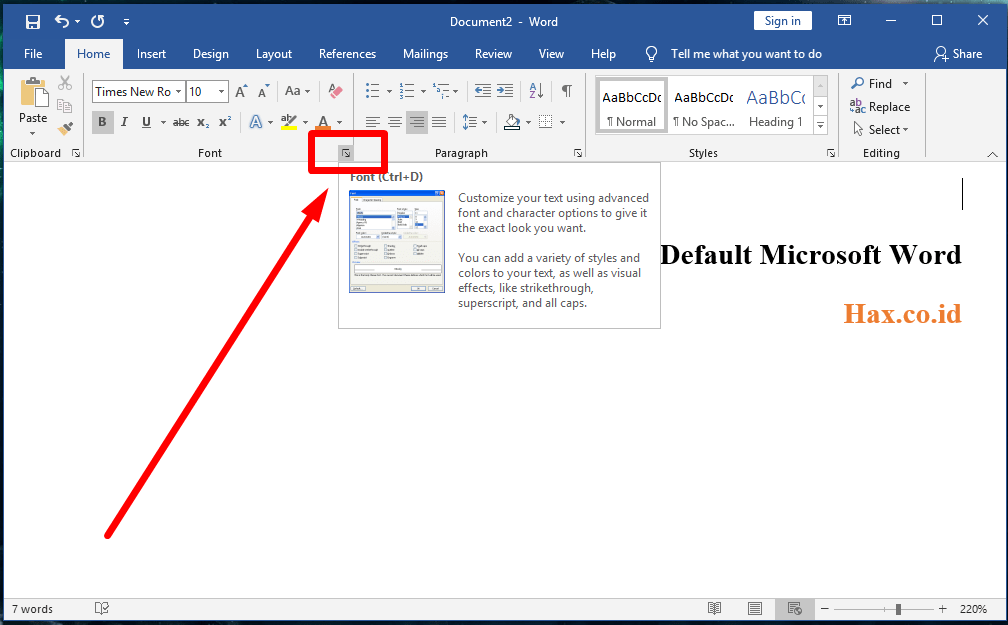Open the Styles pane launcher
1008x625 pixels.
(831, 153)
